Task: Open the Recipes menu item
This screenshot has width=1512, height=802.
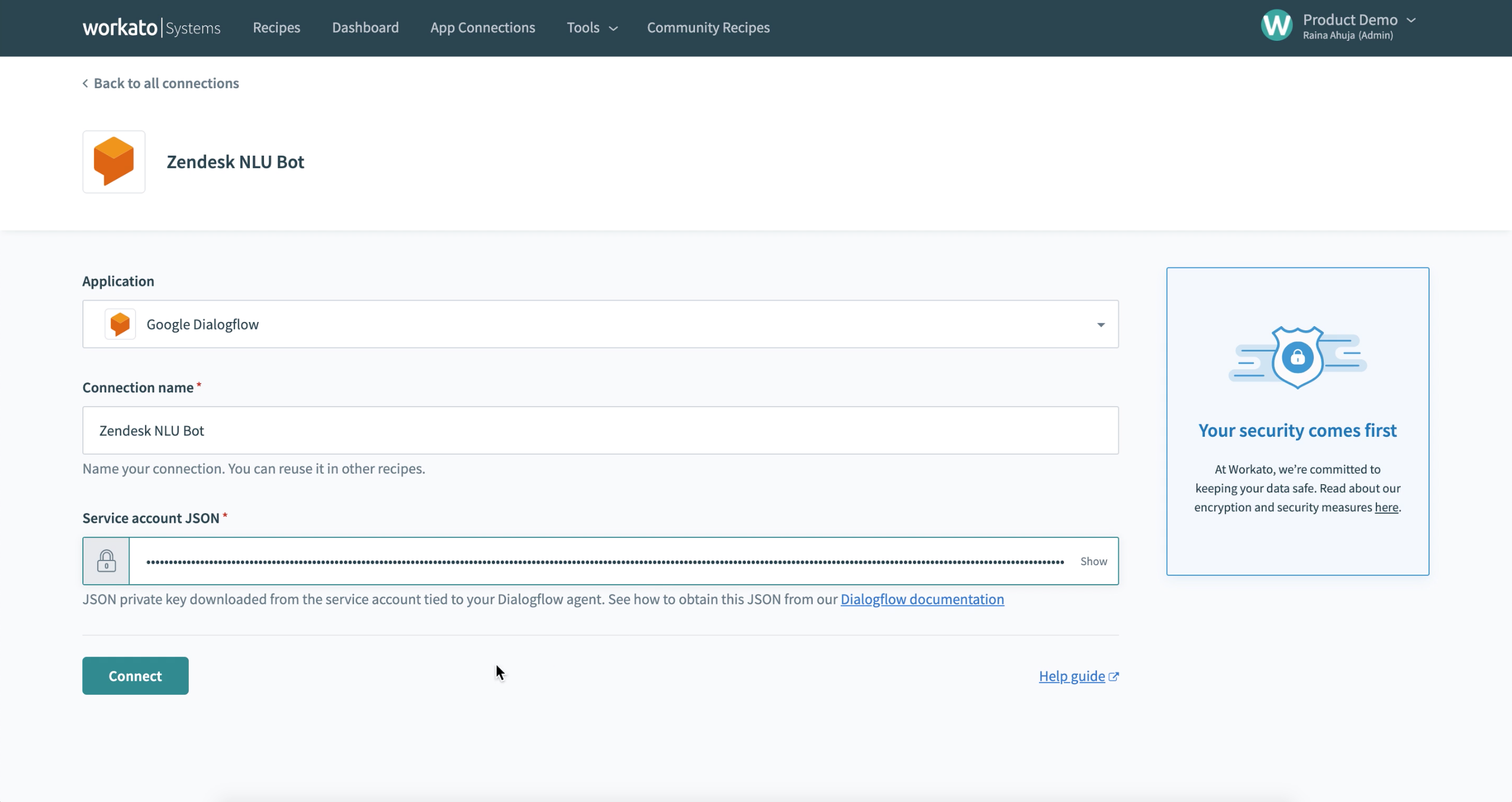Action: (x=276, y=27)
